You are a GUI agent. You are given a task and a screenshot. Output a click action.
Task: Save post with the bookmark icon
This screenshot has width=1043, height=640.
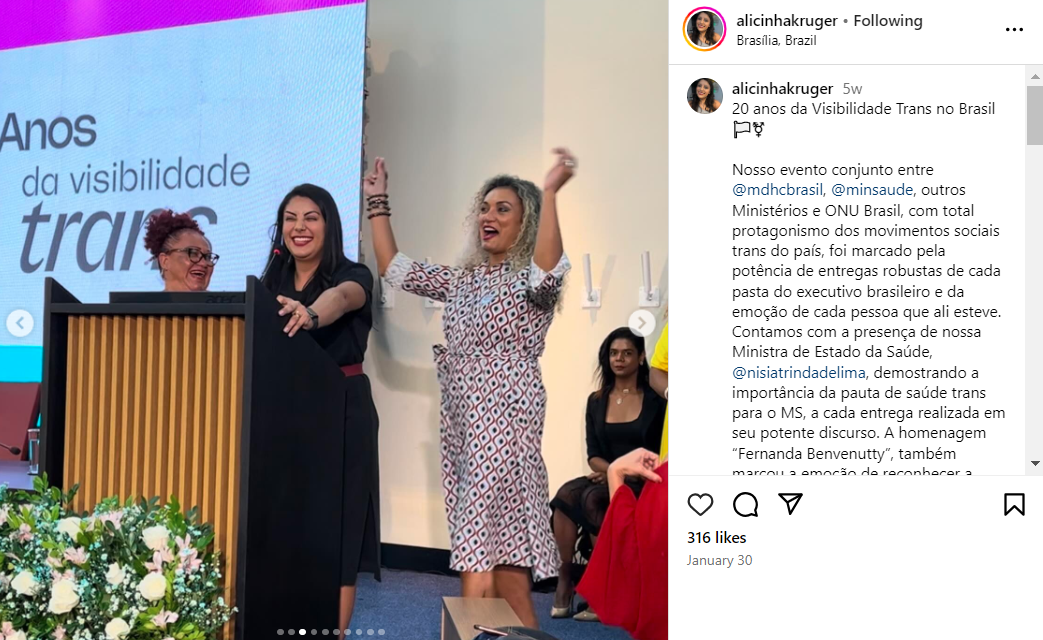point(1014,504)
